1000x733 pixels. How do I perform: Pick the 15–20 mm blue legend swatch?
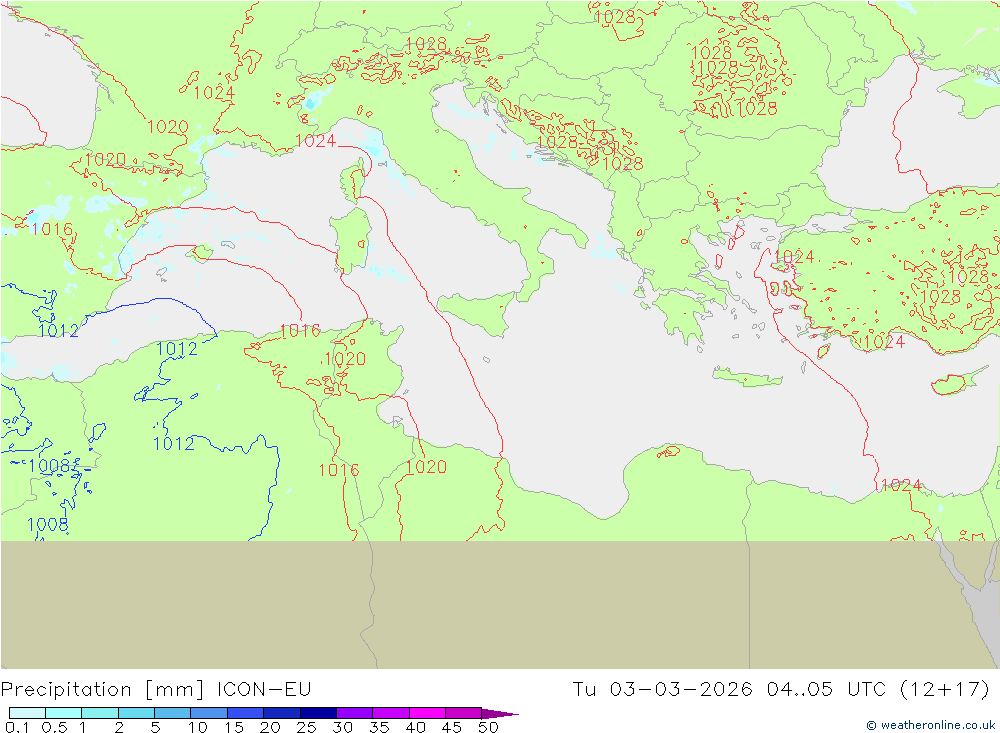(246, 713)
